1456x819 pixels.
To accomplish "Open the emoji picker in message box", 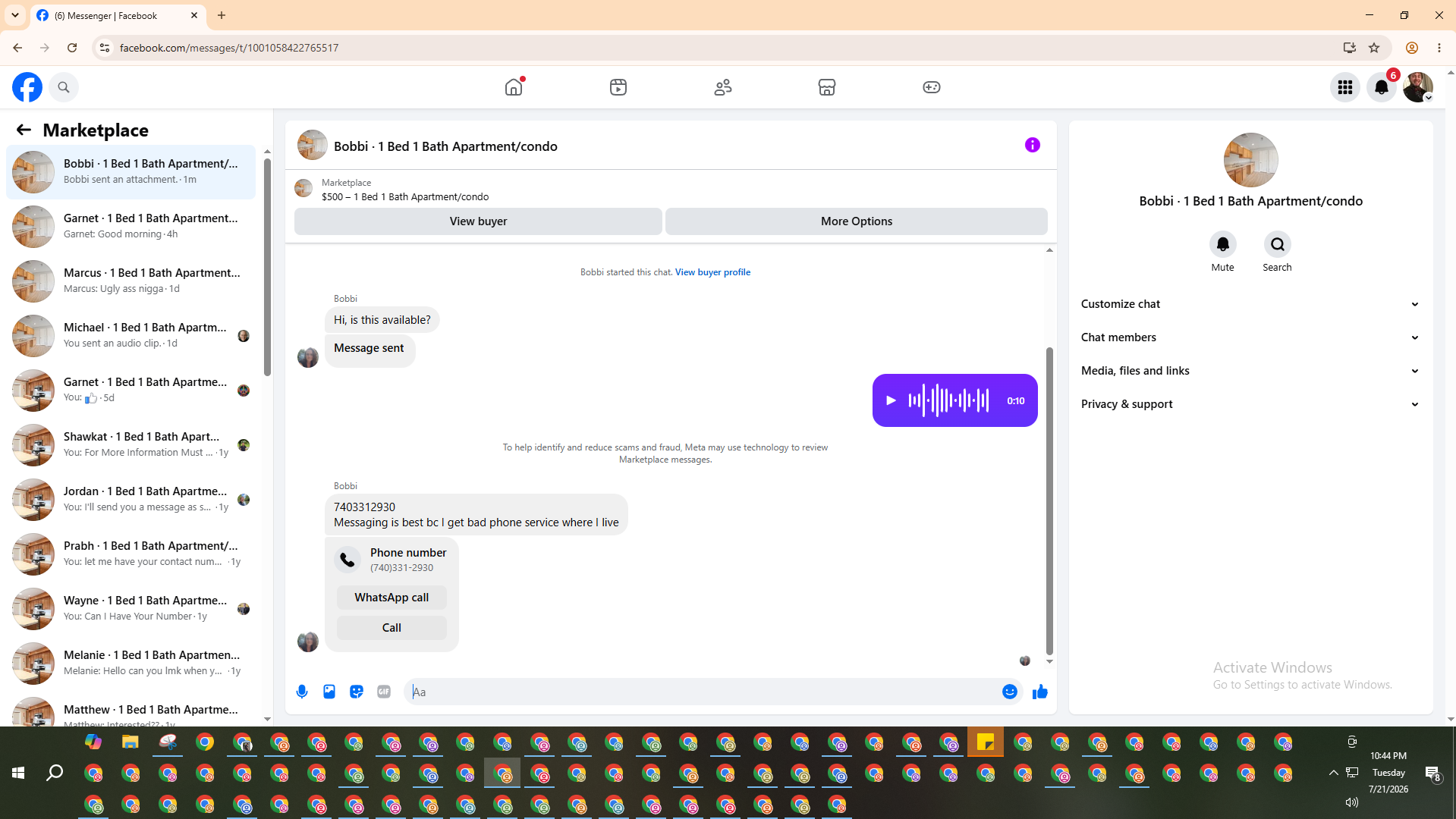I will point(1010,692).
